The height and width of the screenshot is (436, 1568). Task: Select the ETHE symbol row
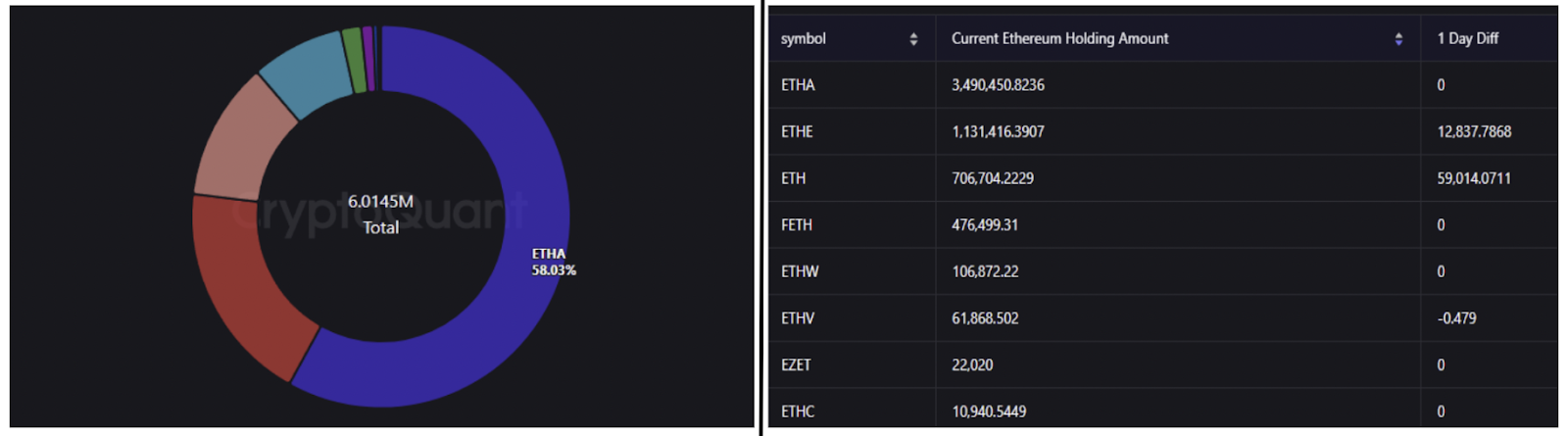click(797, 132)
